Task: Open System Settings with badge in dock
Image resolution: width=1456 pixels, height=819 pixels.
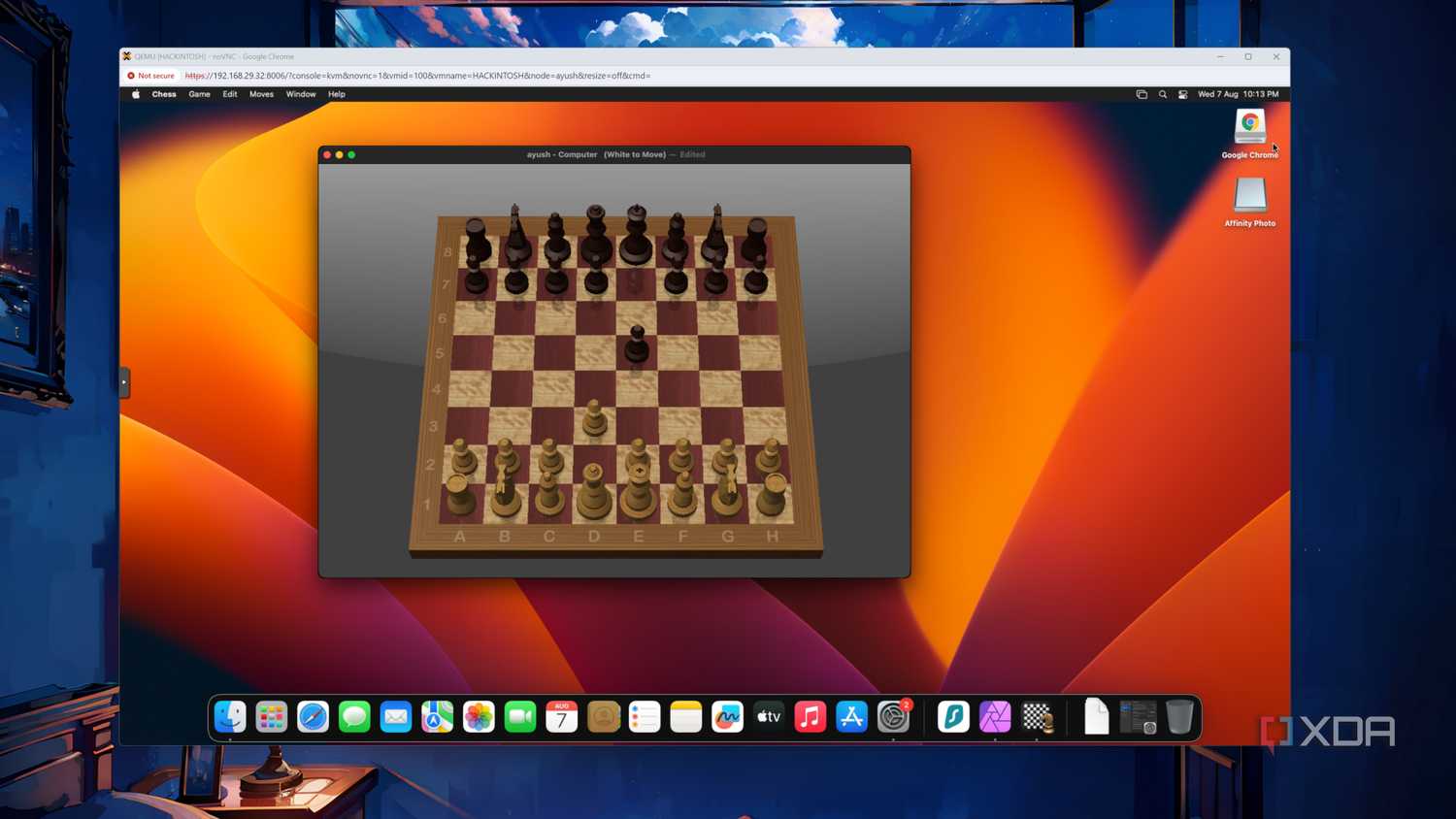Action: [x=894, y=717]
